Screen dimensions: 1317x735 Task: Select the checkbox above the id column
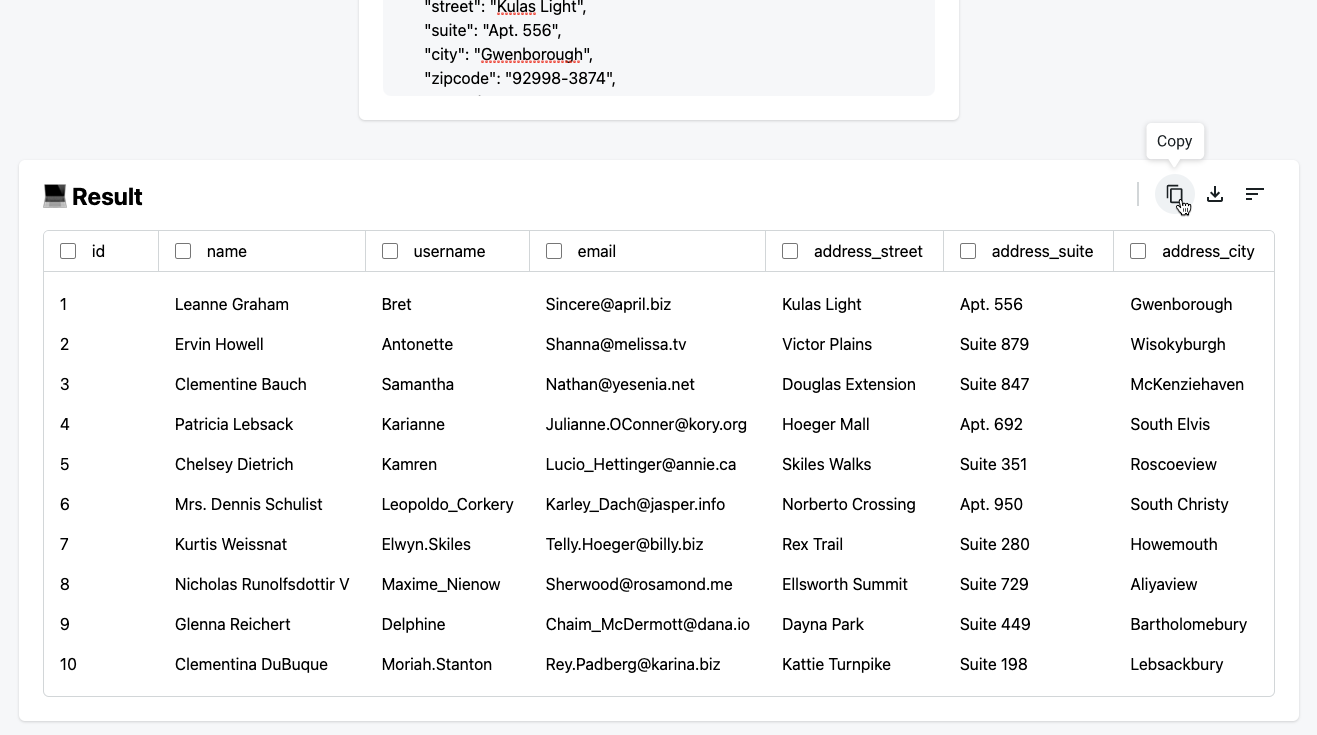68,251
